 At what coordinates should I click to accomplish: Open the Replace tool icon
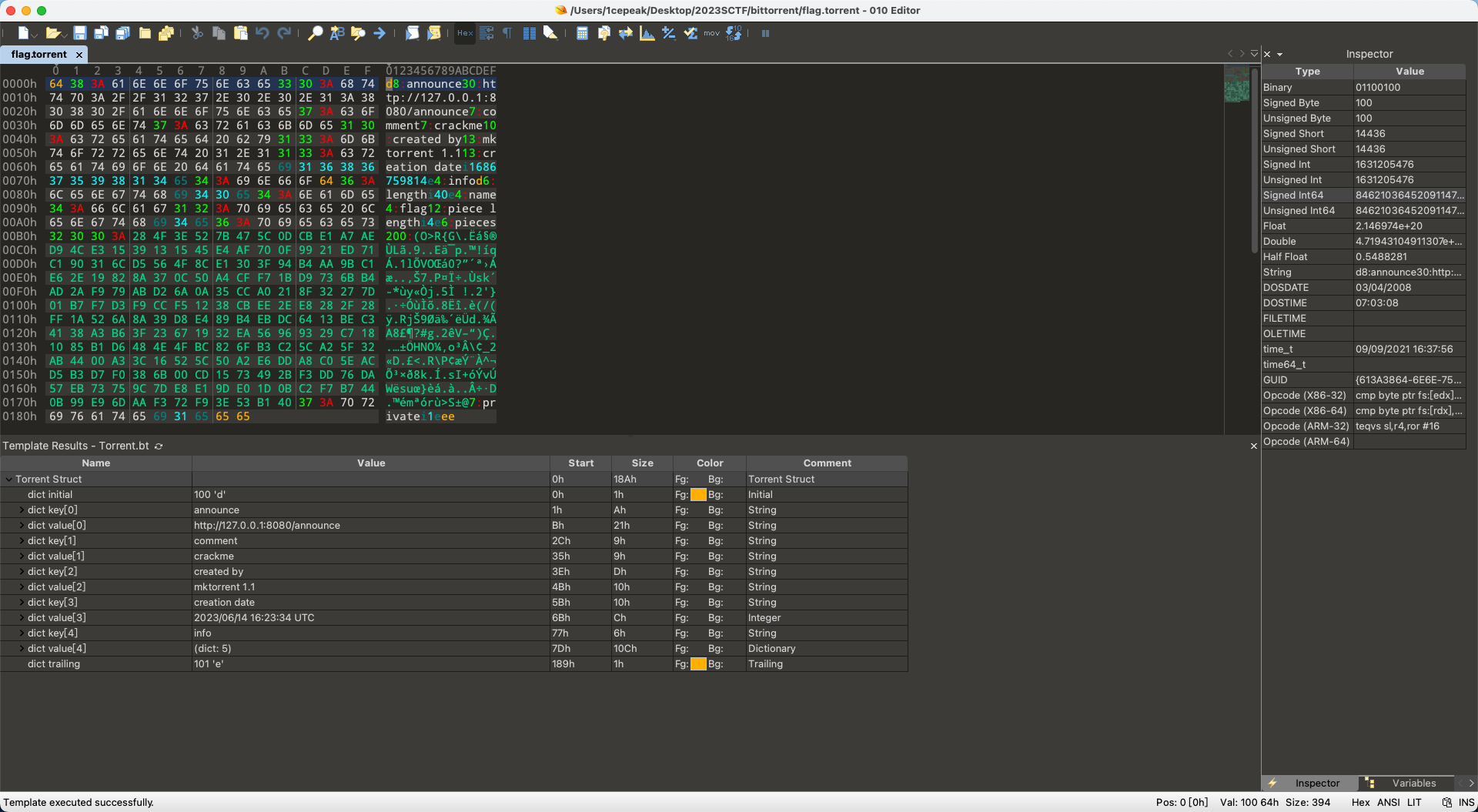(x=336, y=33)
